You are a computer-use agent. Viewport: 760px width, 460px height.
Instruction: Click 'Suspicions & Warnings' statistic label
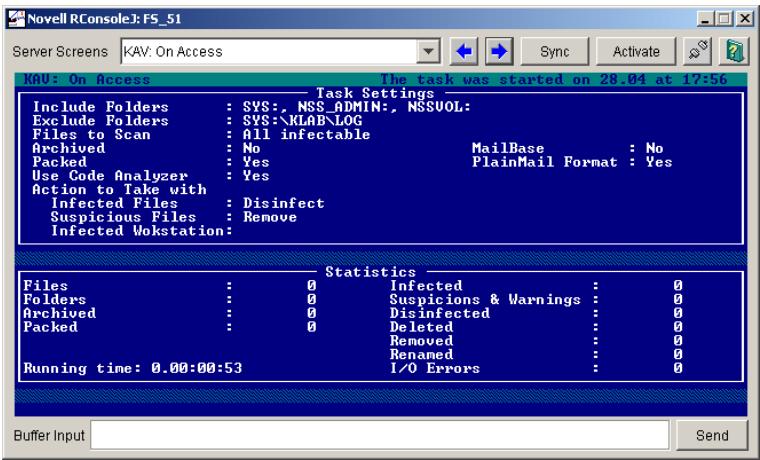[485, 300]
